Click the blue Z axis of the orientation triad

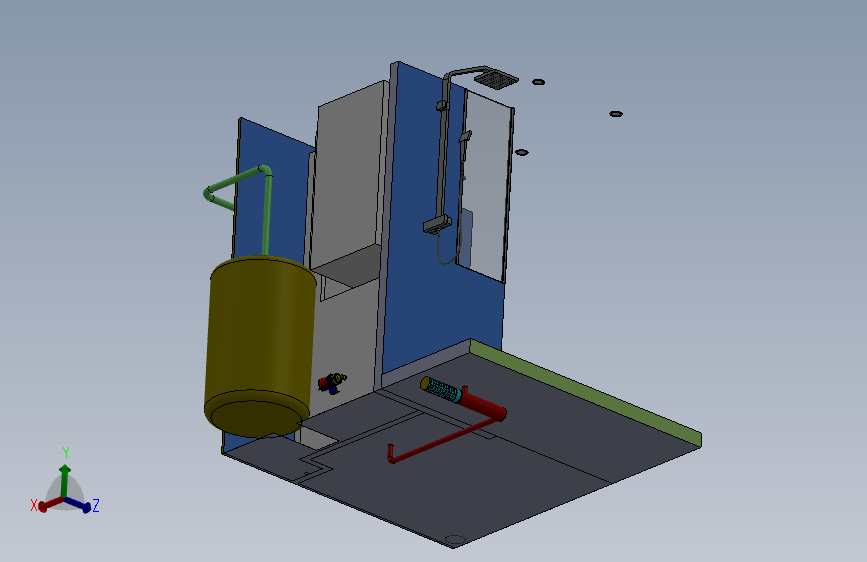[79, 504]
